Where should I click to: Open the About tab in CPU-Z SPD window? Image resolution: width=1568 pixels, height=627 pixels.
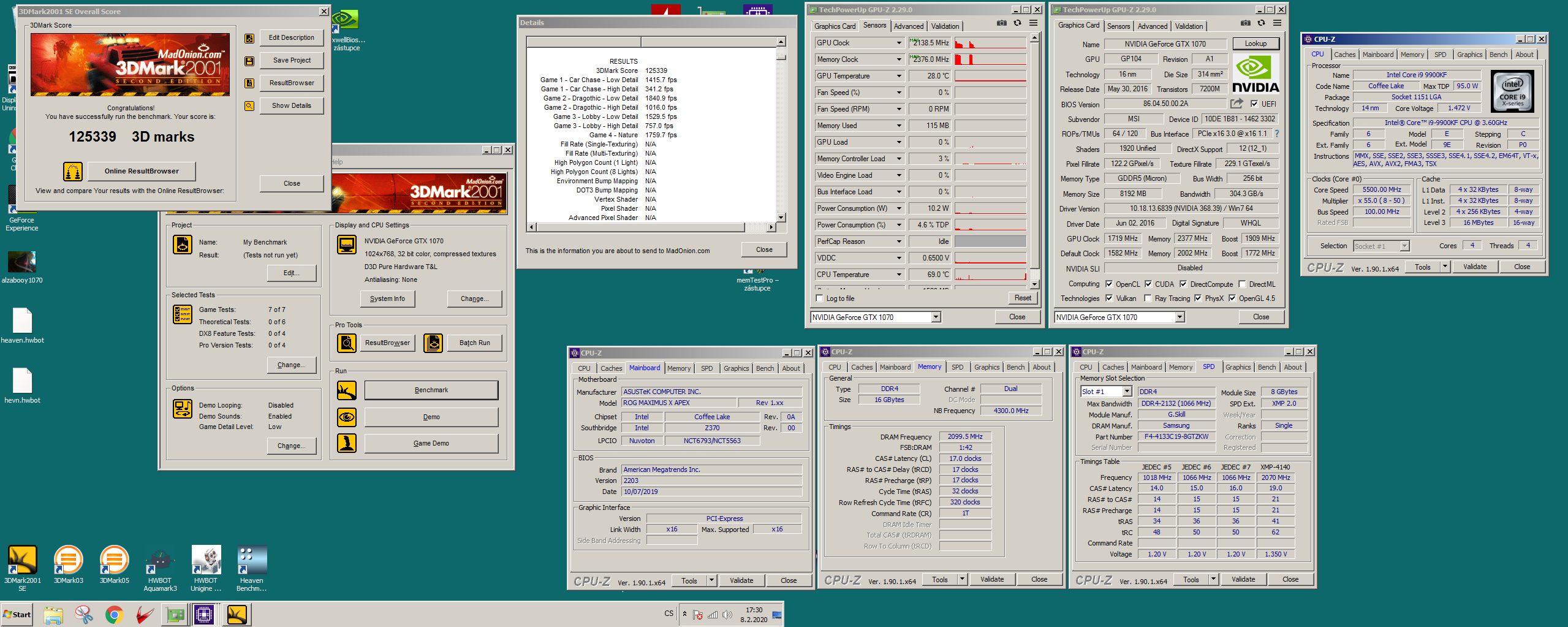pyautogui.click(x=1293, y=367)
